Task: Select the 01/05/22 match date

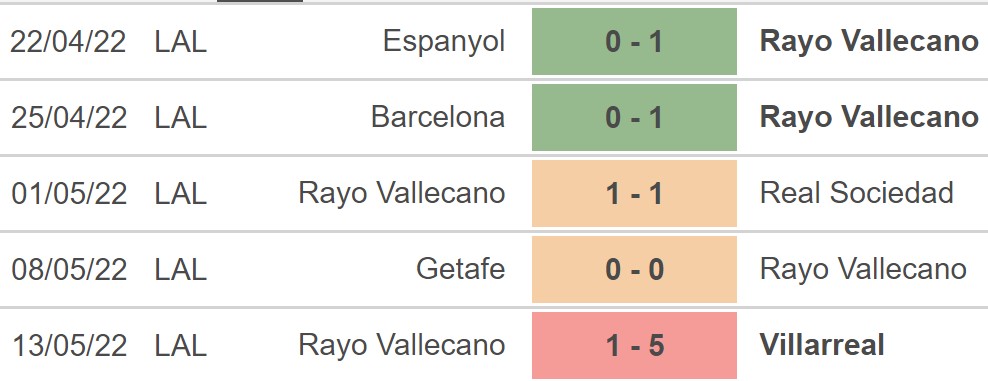Action: (69, 193)
